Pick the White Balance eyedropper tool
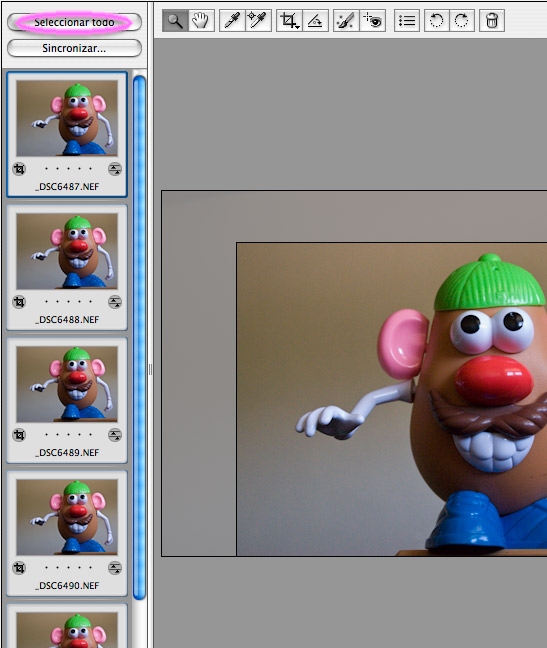Image resolution: width=547 pixels, height=648 pixels. 232,21
